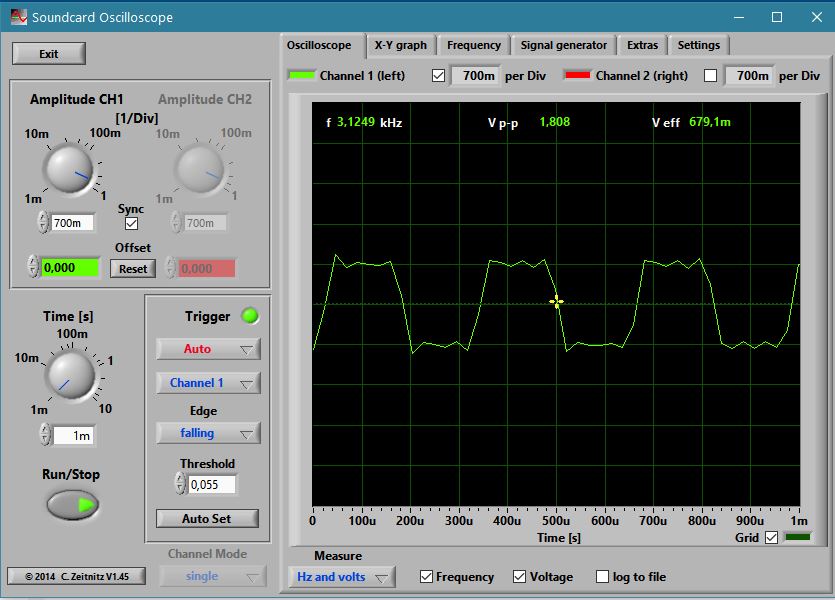The image size is (835, 600).
Task: Toggle the Run/Stop play button
Action: [73, 505]
